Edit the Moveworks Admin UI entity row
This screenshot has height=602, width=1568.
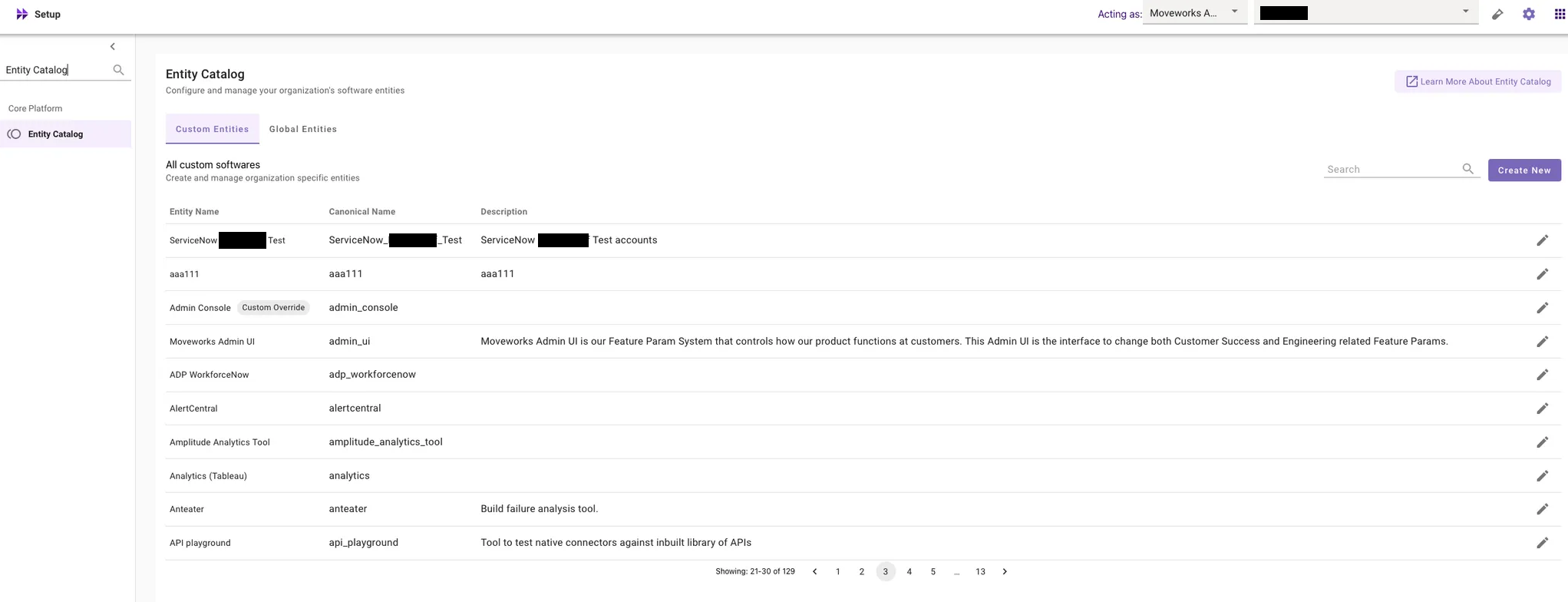pyautogui.click(x=1543, y=342)
